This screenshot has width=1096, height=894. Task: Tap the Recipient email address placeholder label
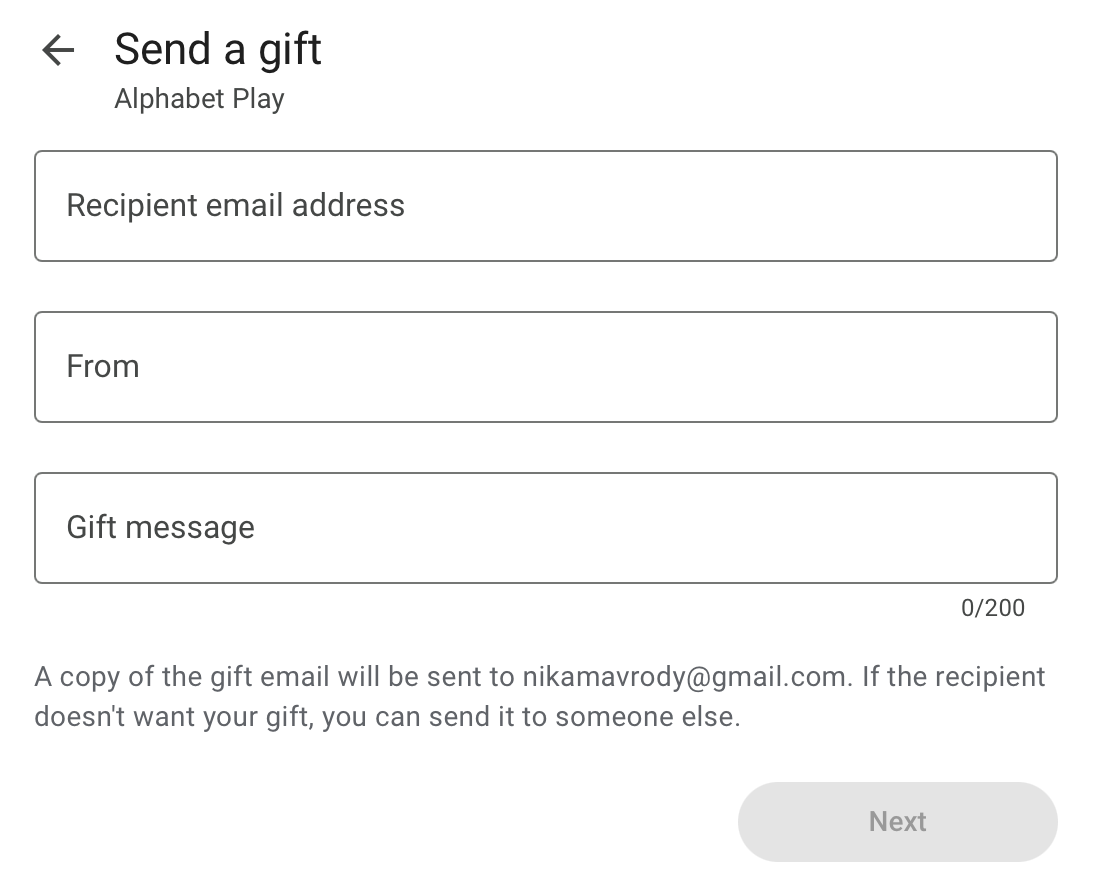pyautogui.click(x=235, y=205)
